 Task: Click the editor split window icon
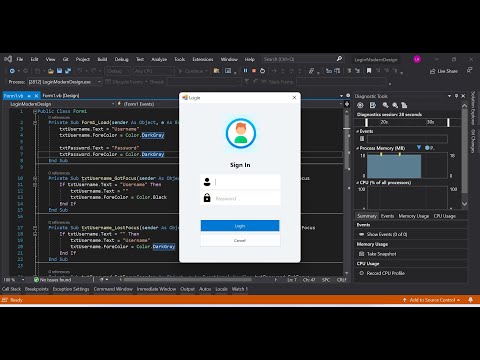point(347,104)
